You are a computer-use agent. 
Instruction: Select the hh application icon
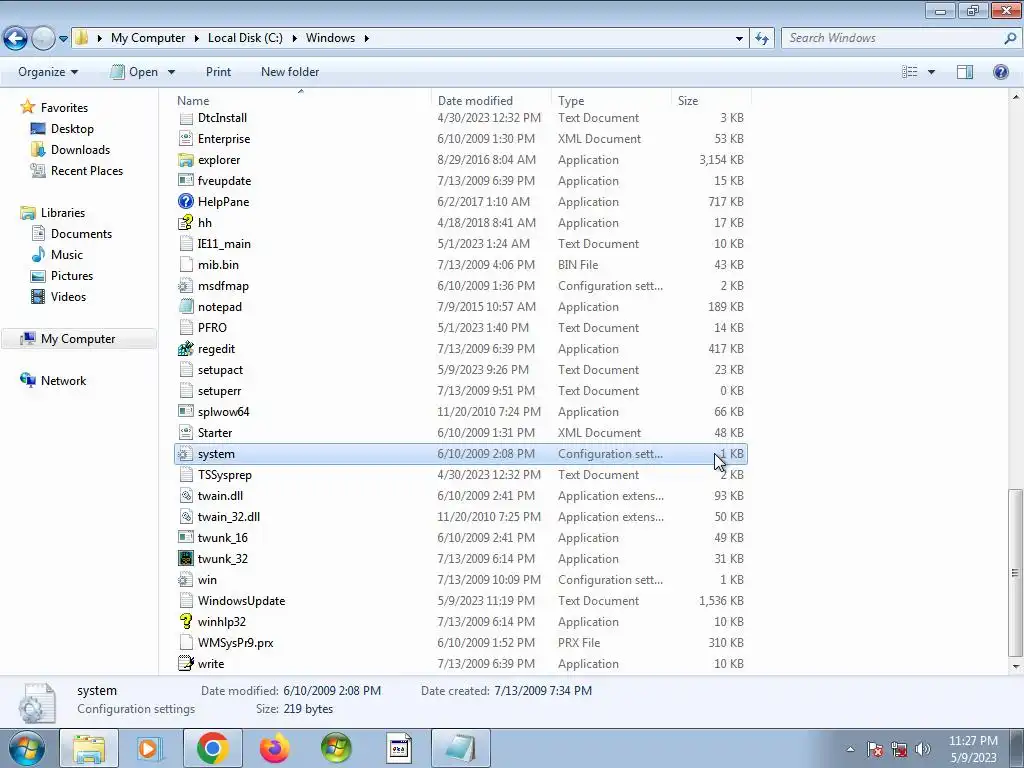tap(186, 223)
